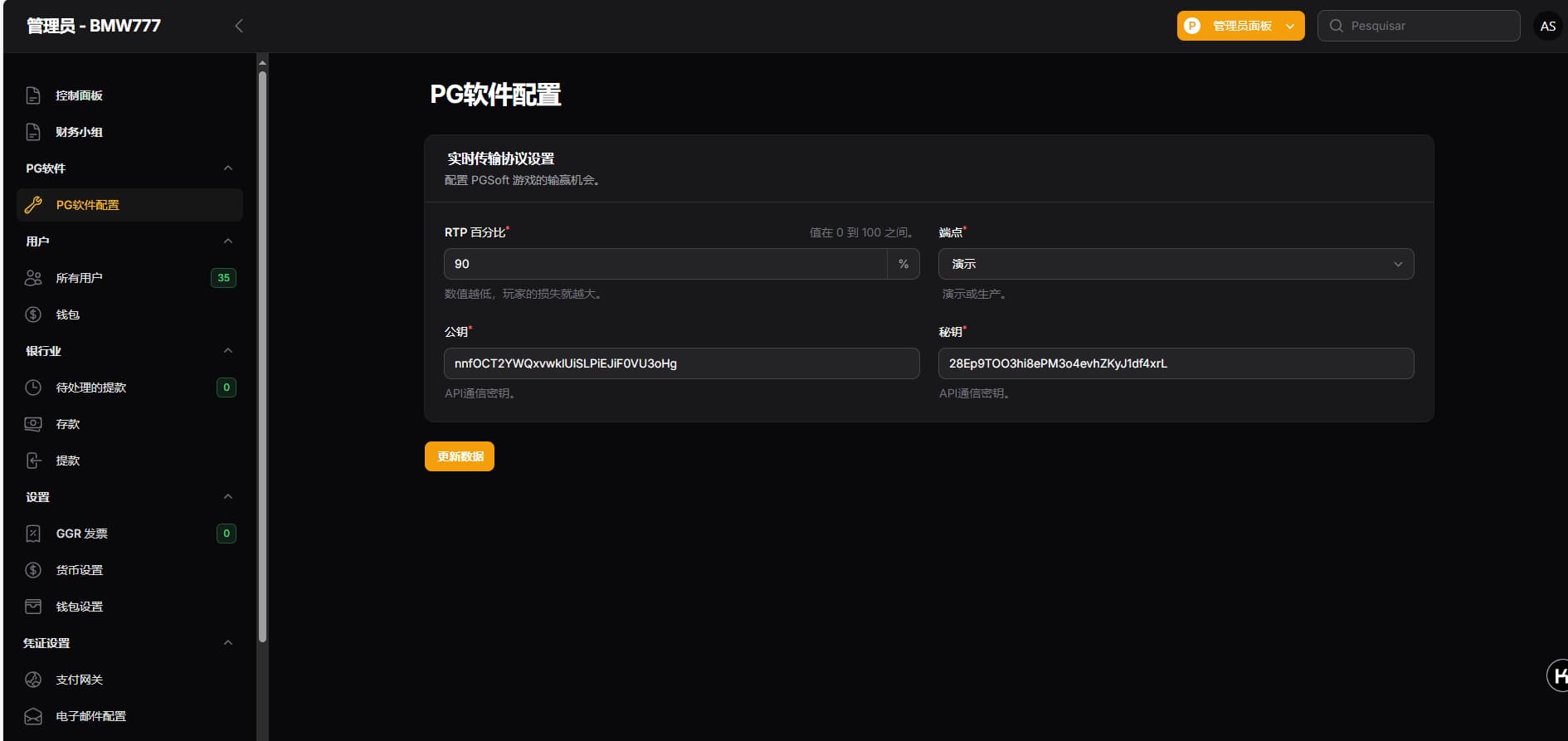Viewport: 1568px width, 741px height.
Task: Open the 钱包设置 menu item
Action: point(80,607)
